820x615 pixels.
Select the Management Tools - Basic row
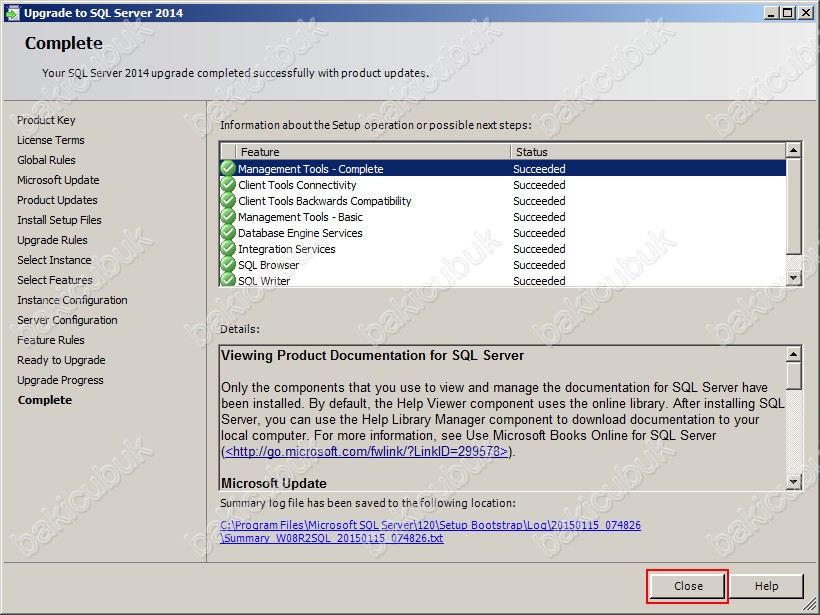click(503, 217)
